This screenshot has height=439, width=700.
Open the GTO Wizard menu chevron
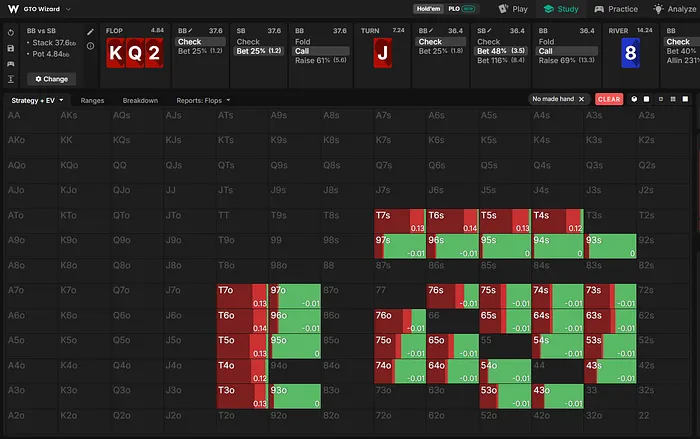[x=68, y=9]
